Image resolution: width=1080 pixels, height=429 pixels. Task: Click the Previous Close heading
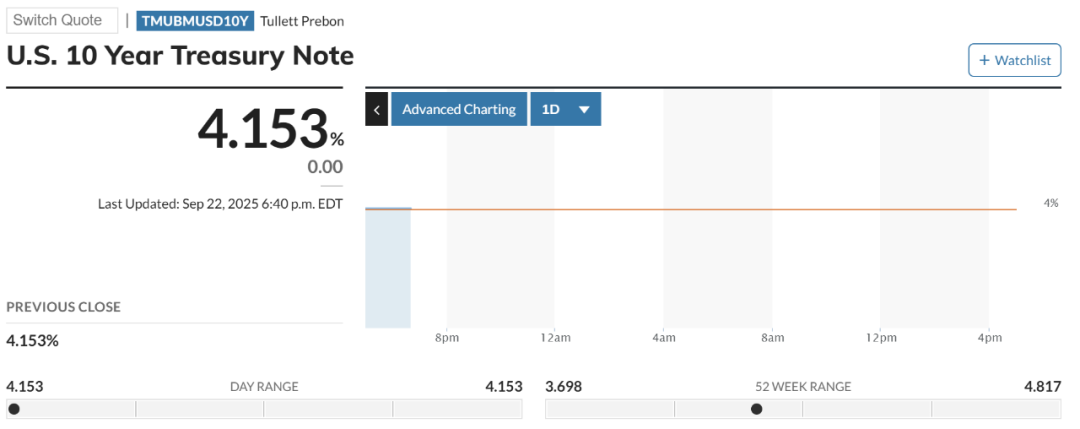[x=63, y=307]
